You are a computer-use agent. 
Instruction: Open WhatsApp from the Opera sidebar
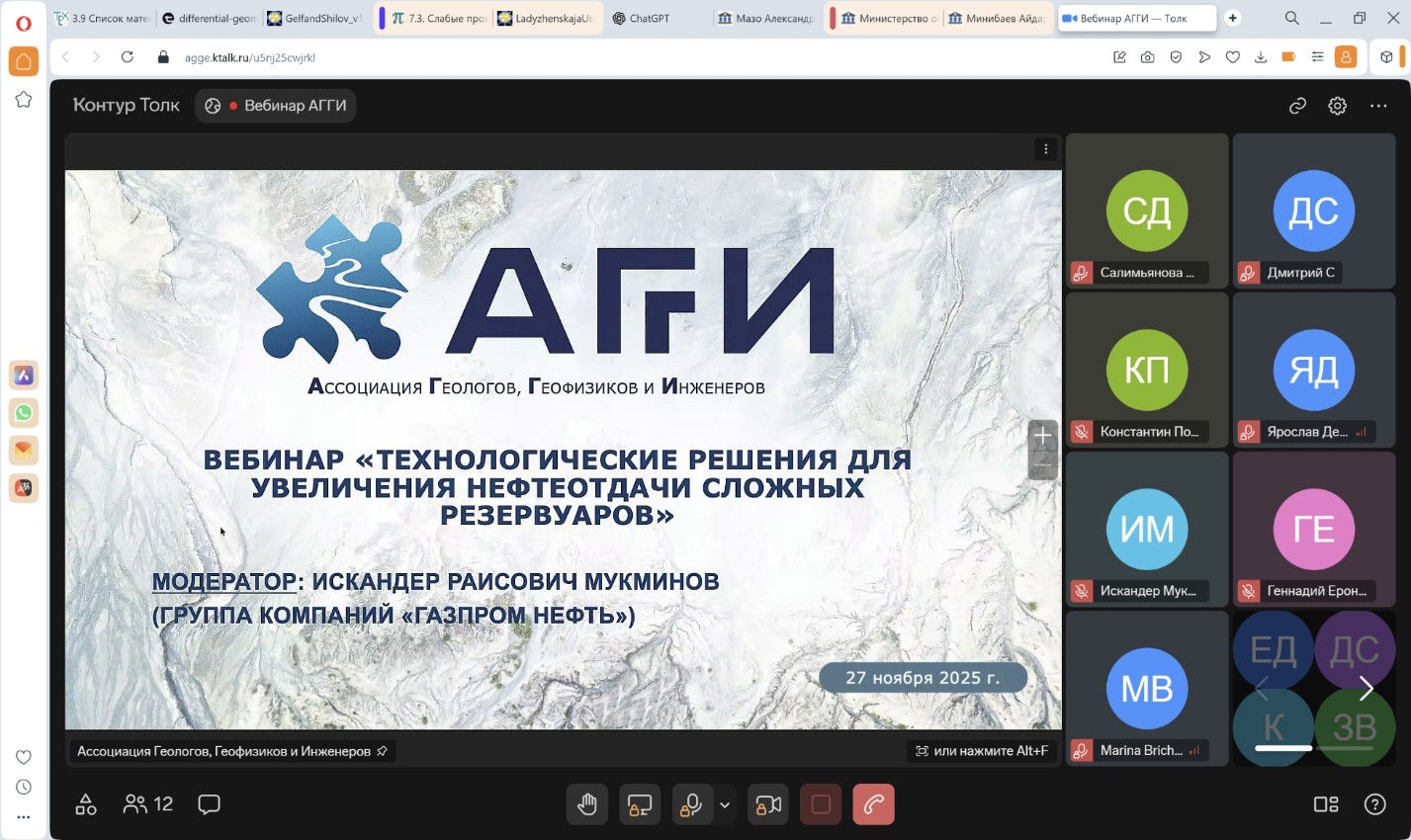23,413
